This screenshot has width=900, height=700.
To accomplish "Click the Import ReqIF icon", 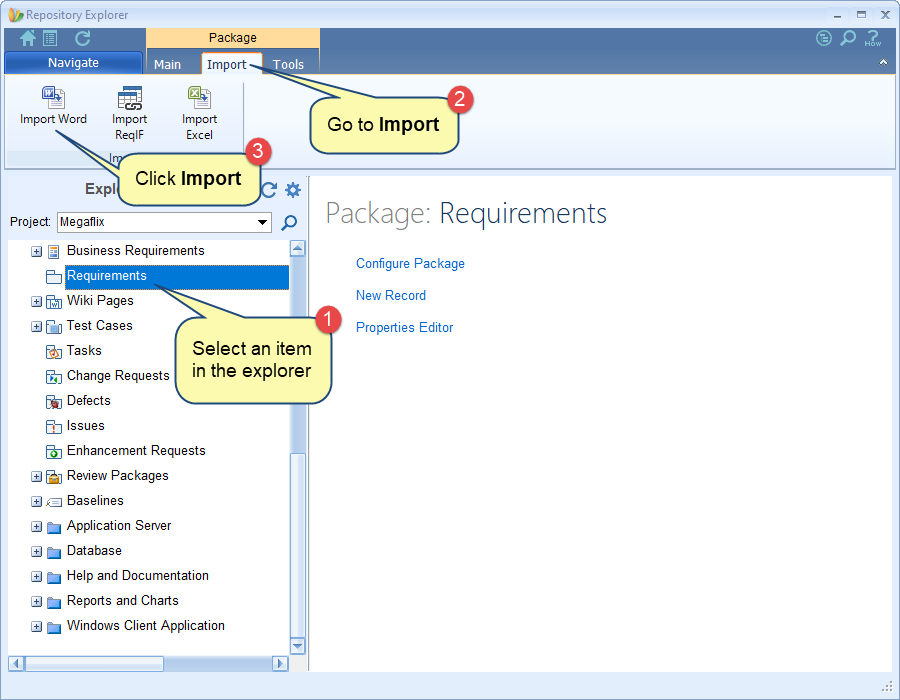I will pos(130,98).
